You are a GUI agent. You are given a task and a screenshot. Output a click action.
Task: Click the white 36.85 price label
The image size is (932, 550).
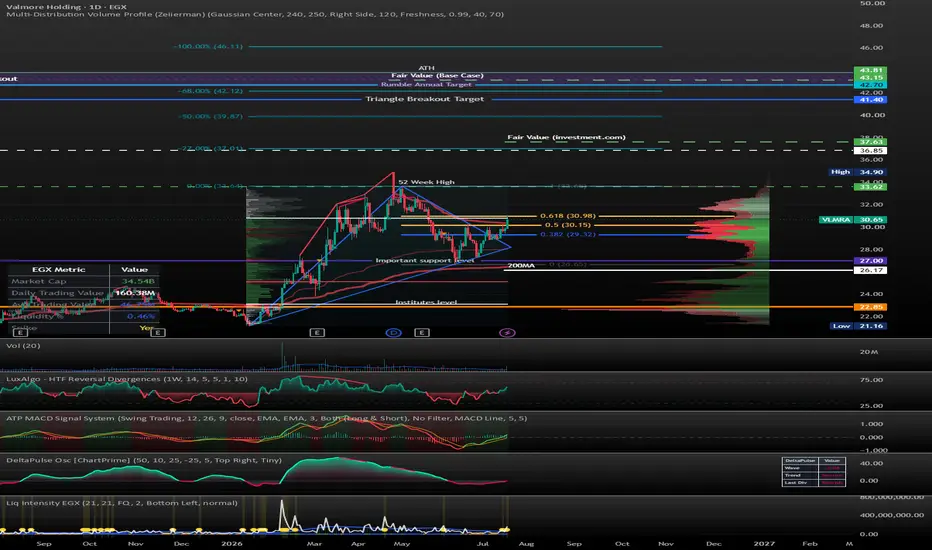coord(870,150)
